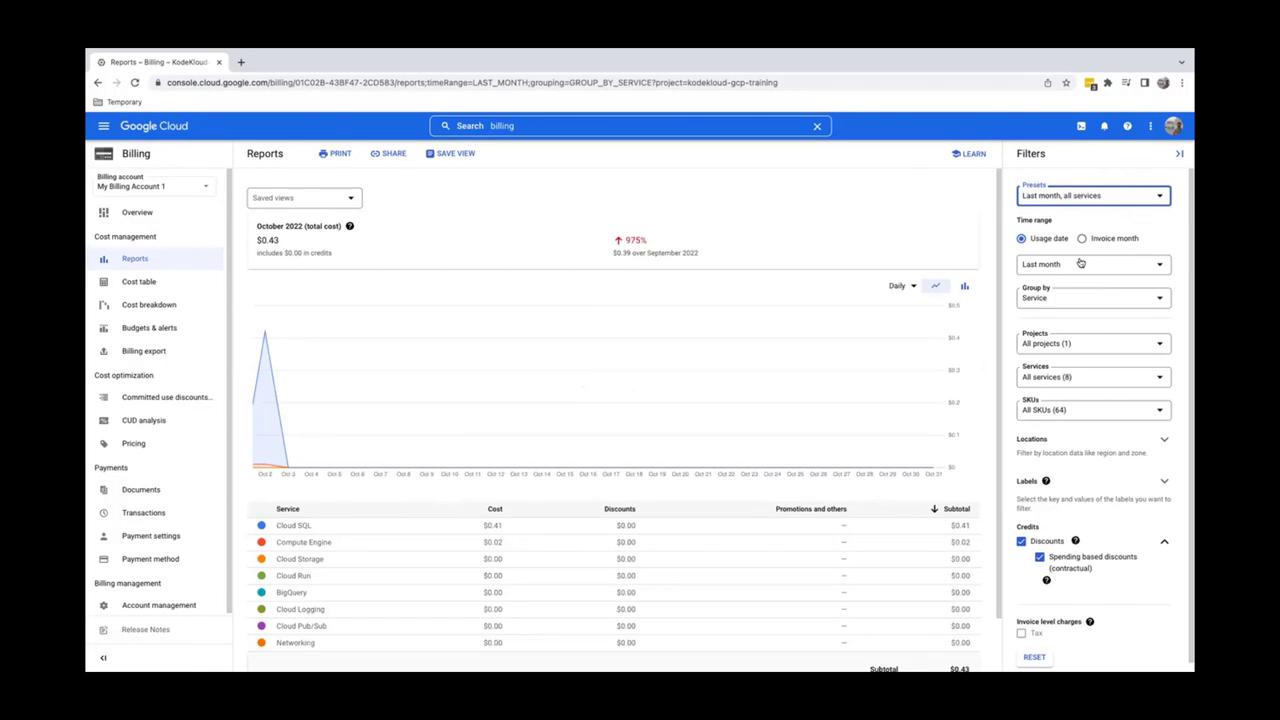Sort the table by Subtotal
The width and height of the screenshot is (1280, 720).
pos(951,509)
